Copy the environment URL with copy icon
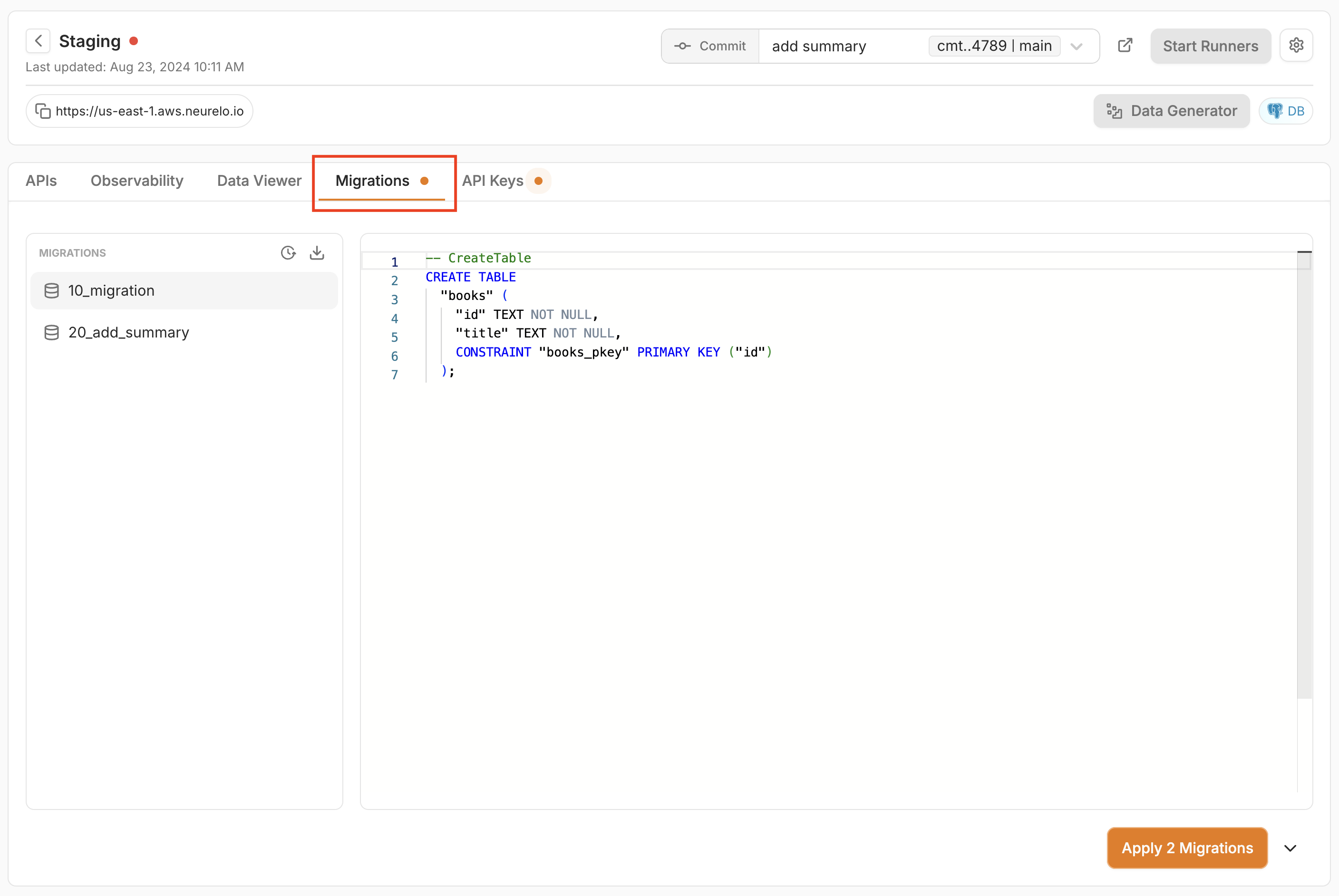This screenshot has height=896, width=1339. pyautogui.click(x=43, y=111)
